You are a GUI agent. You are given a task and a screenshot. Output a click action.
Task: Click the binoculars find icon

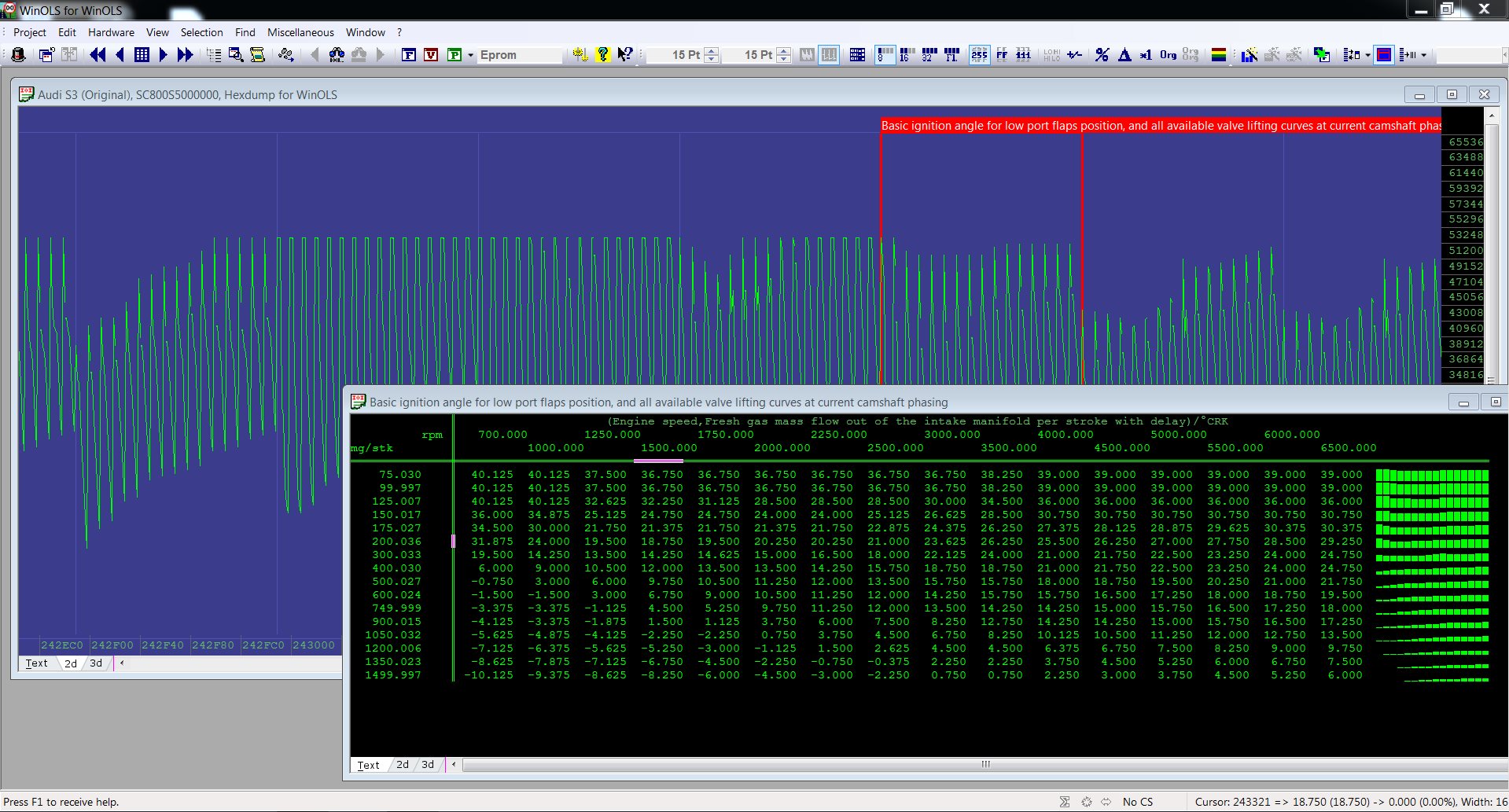[x=337, y=54]
